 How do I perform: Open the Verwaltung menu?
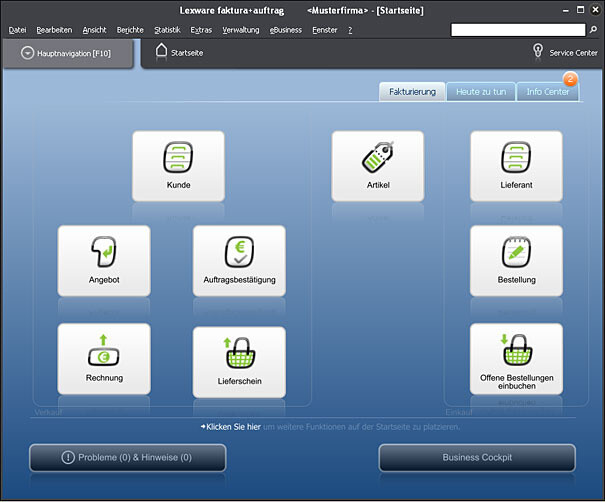pos(240,30)
